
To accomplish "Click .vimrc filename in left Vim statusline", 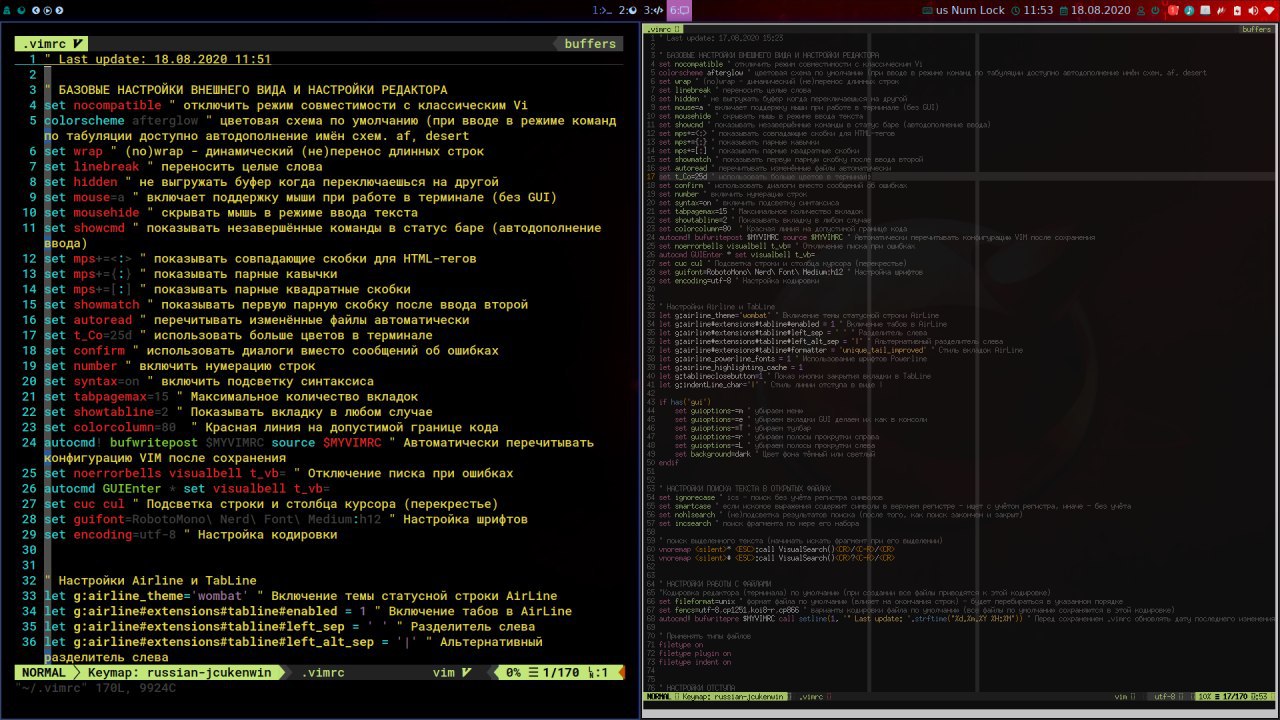I will pos(325,673).
